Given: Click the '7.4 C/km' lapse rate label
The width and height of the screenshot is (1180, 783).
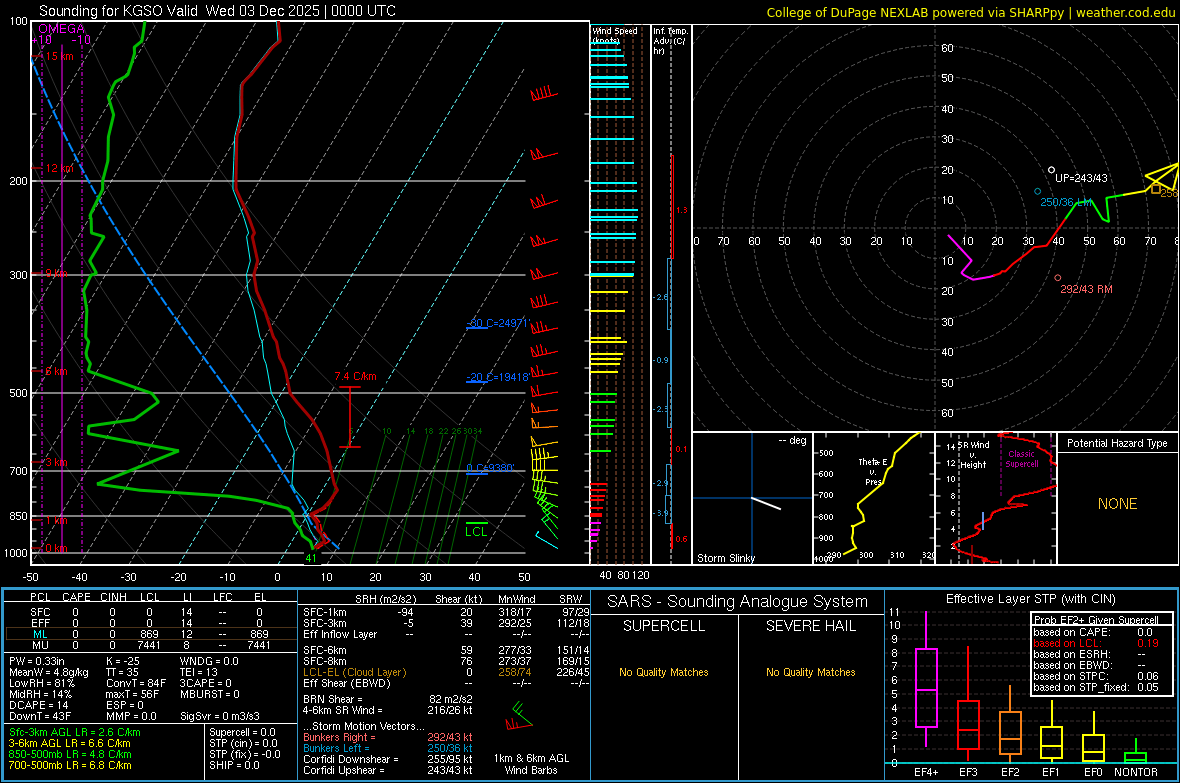Looking at the screenshot, I should 355,376.
